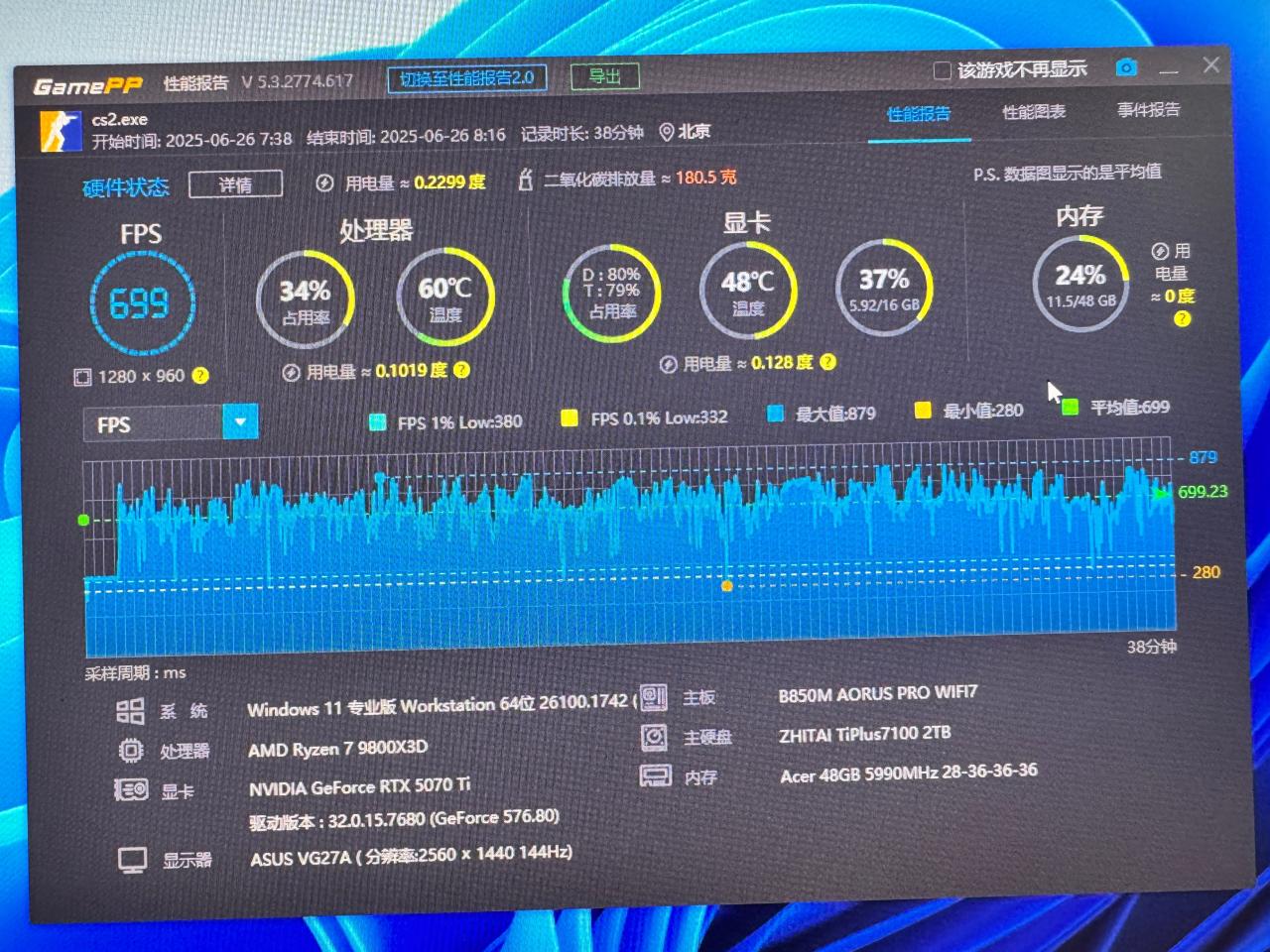Image resolution: width=1270 pixels, height=952 pixels.
Task: Click the B850M AORUS PRO WIFI7 text
Action: 878,693
